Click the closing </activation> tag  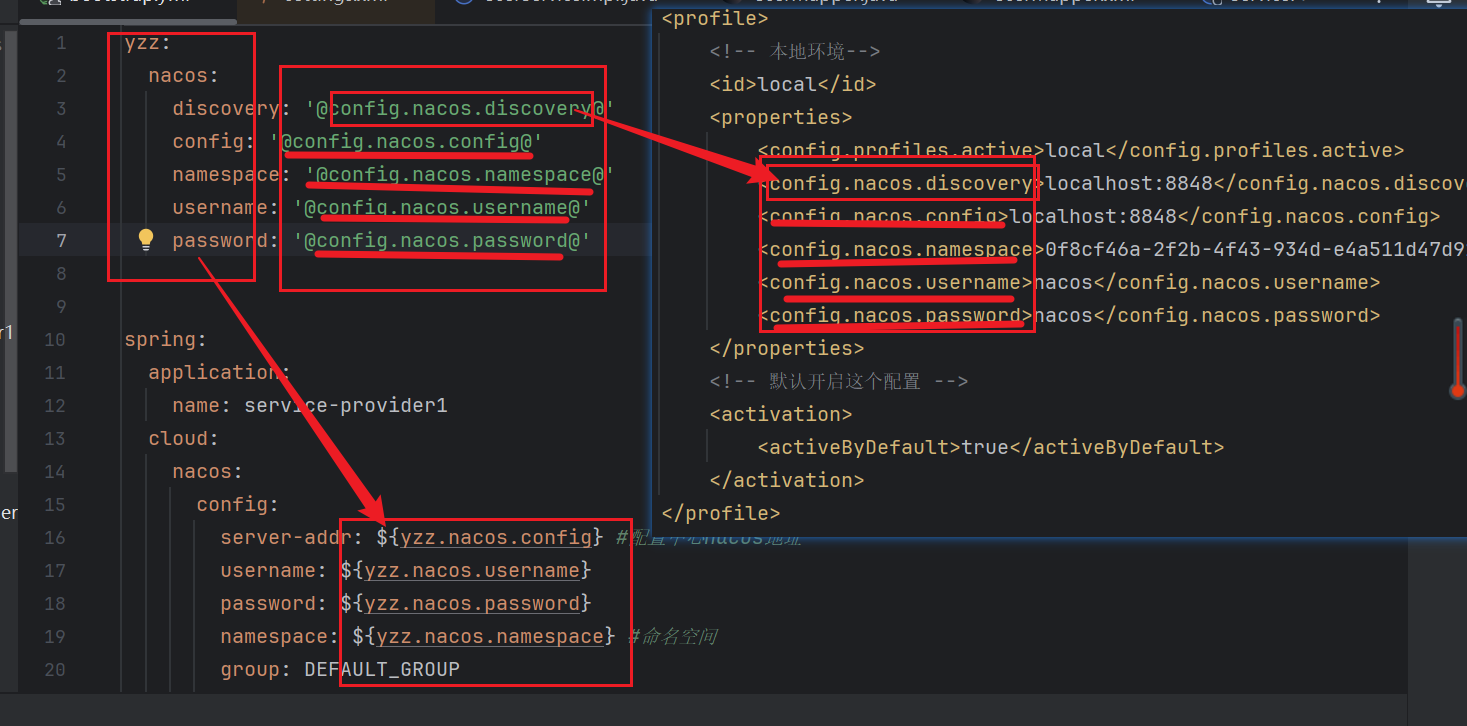click(x=787, y=480)
